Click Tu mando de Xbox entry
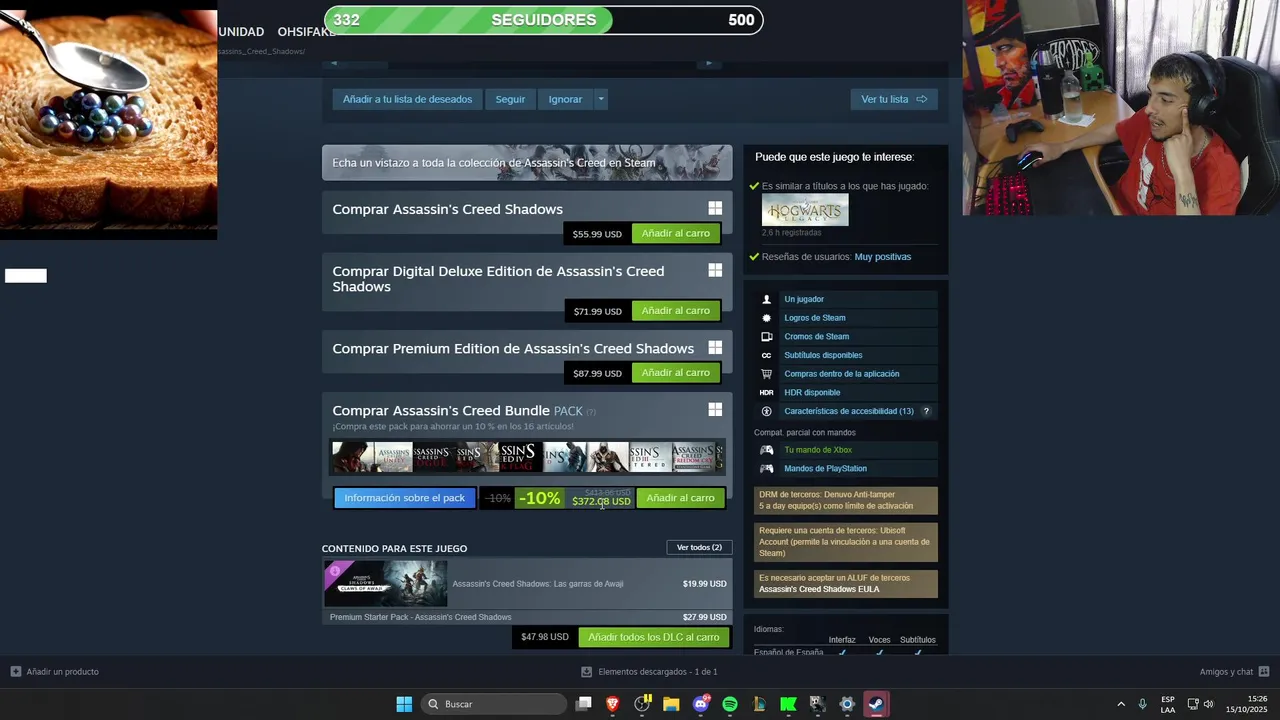1280x720 pixels. coord(818,450)
